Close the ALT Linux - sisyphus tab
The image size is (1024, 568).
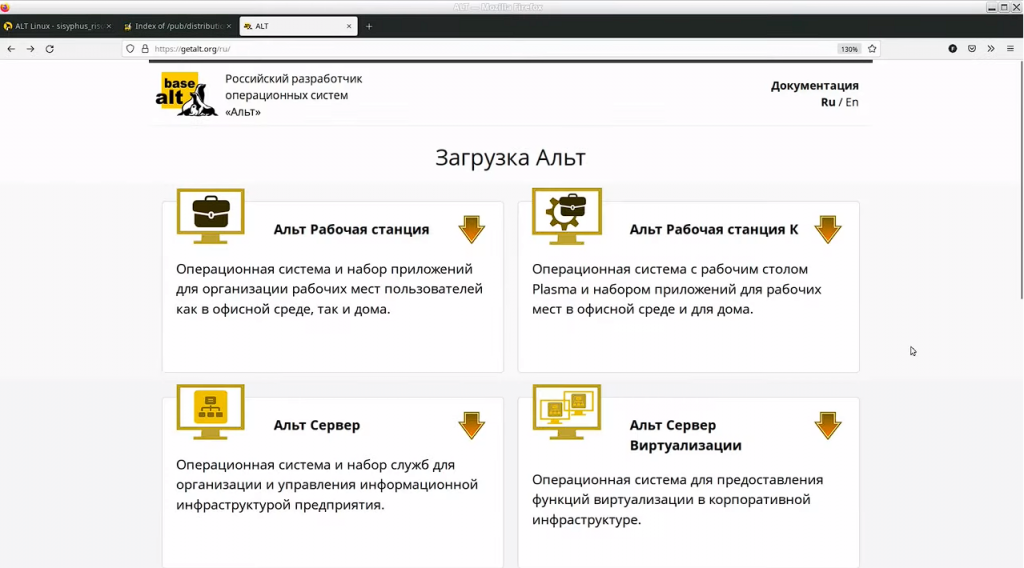[108, 26]
